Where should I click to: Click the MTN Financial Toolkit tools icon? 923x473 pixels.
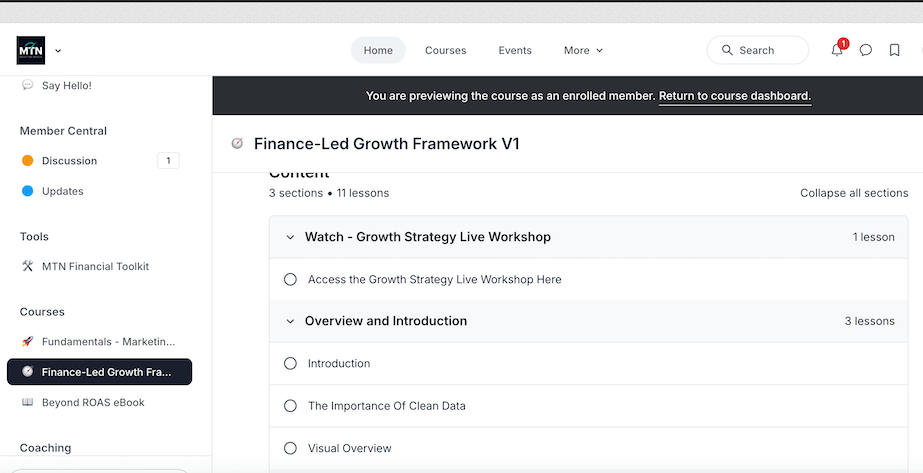tap(28, 267)
